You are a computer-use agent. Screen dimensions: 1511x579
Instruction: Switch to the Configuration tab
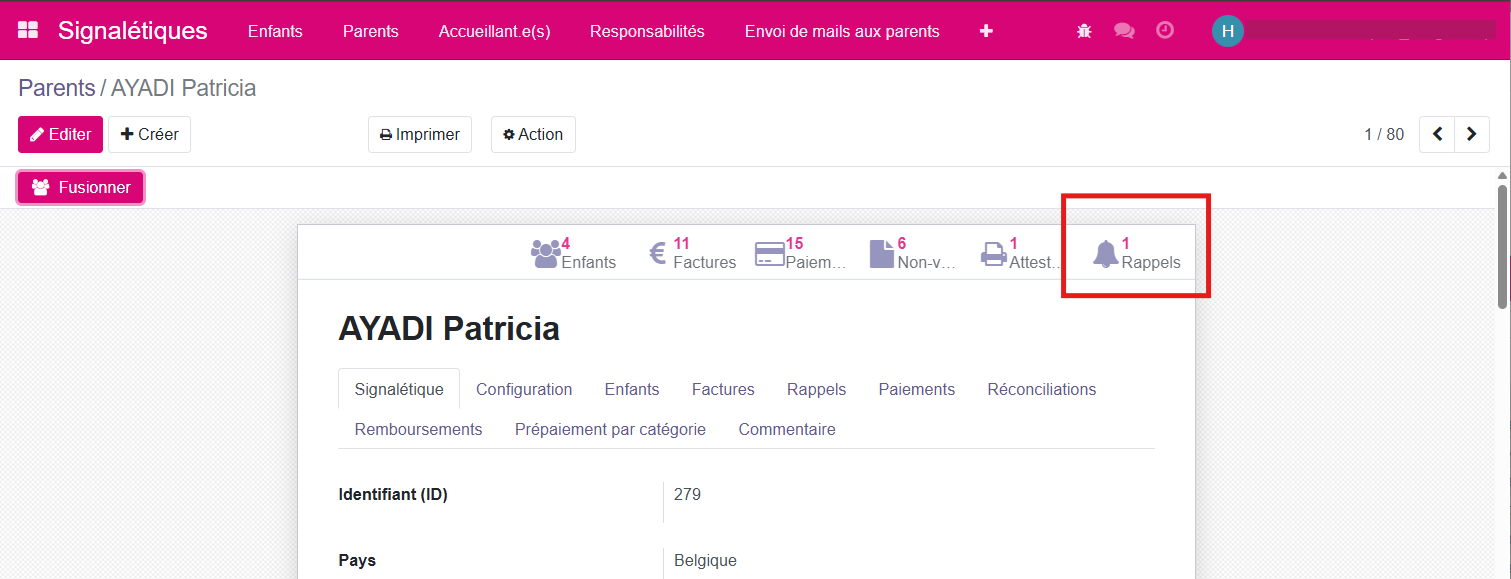524,389
